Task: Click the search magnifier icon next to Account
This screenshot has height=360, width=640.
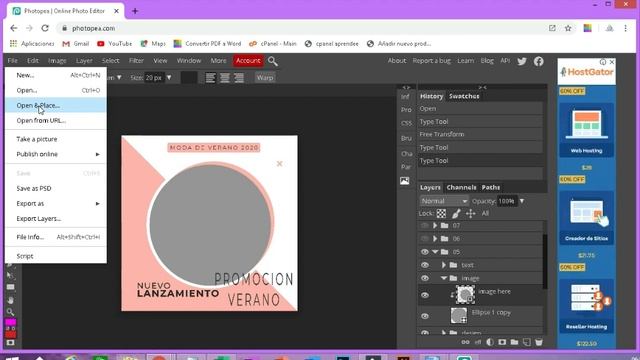Action: (x=273, y=61)
